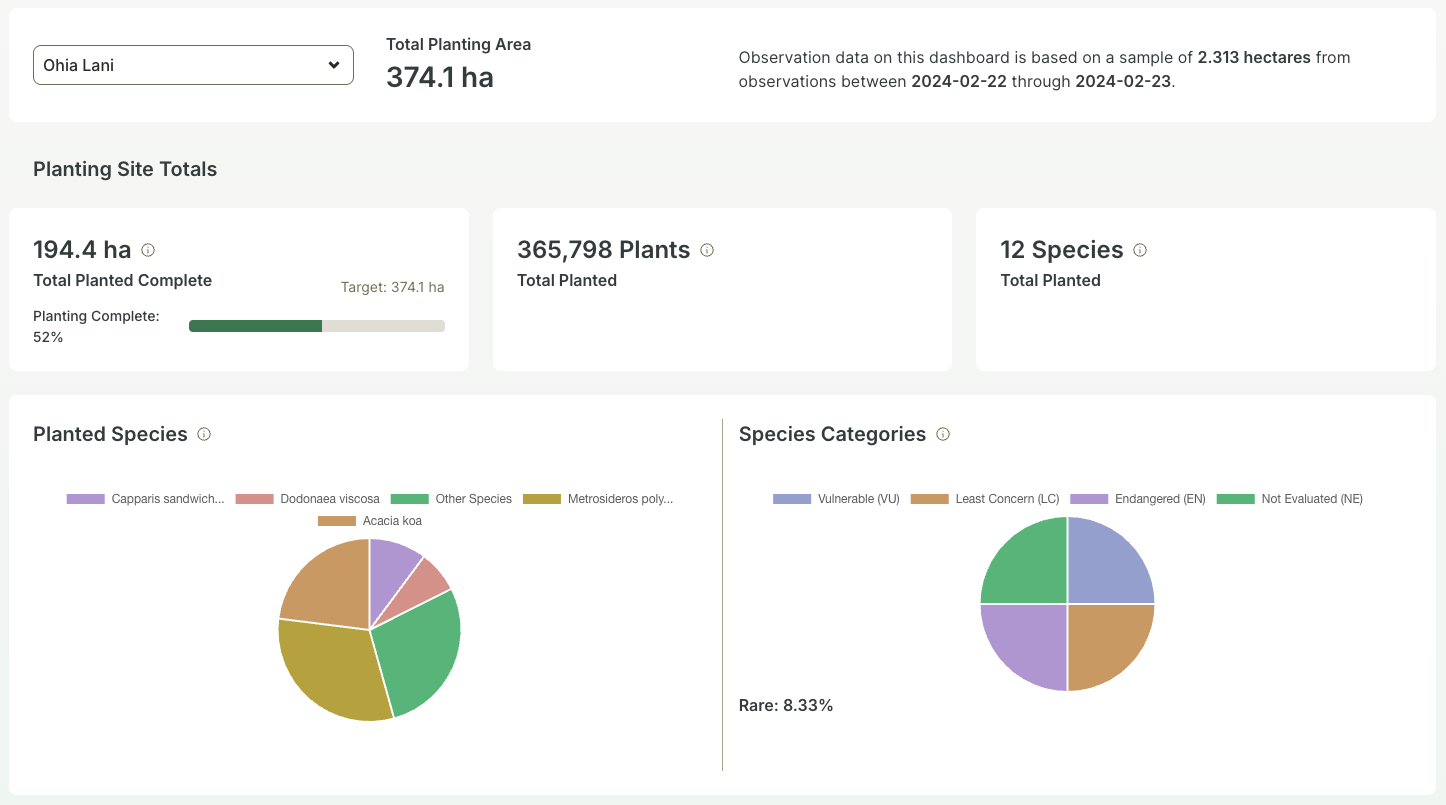Viewport: 1446px width, 805px height.
Task: Click info icon next to 12 Species
Action: (x=1140, y=250)
